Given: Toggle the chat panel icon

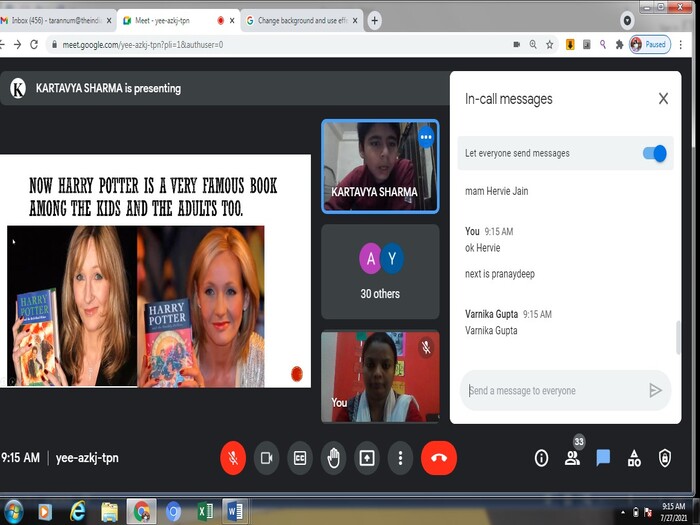Looking at the screenshot, I should [x=603, y=458].
